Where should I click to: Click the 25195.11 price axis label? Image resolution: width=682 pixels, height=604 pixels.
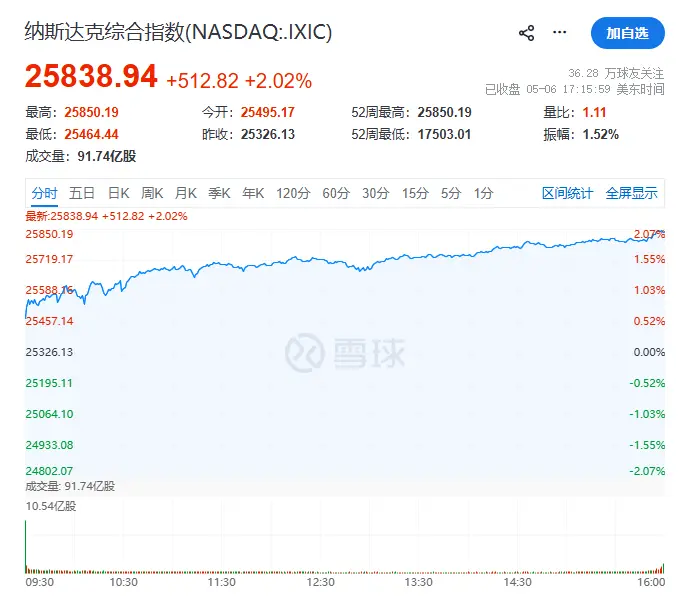(x=49, y=383)
